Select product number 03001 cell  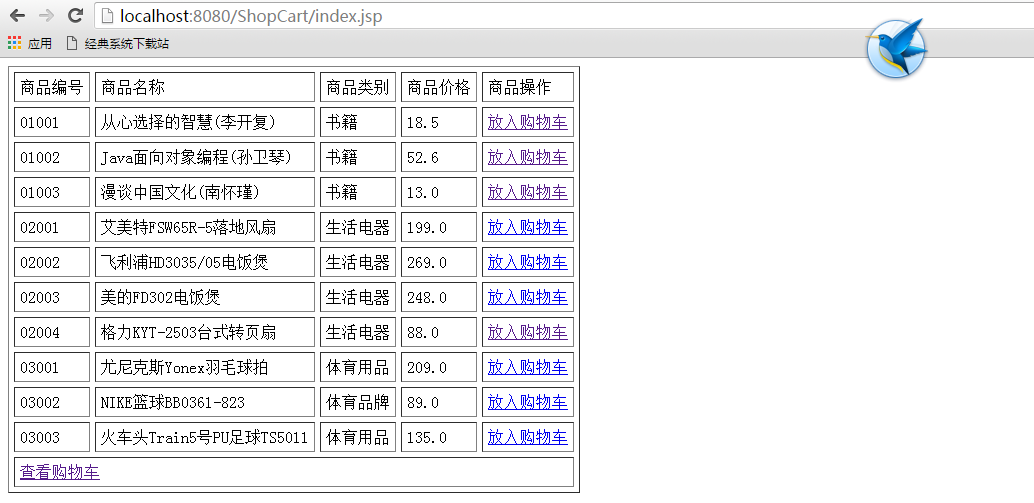coord(51,367)
